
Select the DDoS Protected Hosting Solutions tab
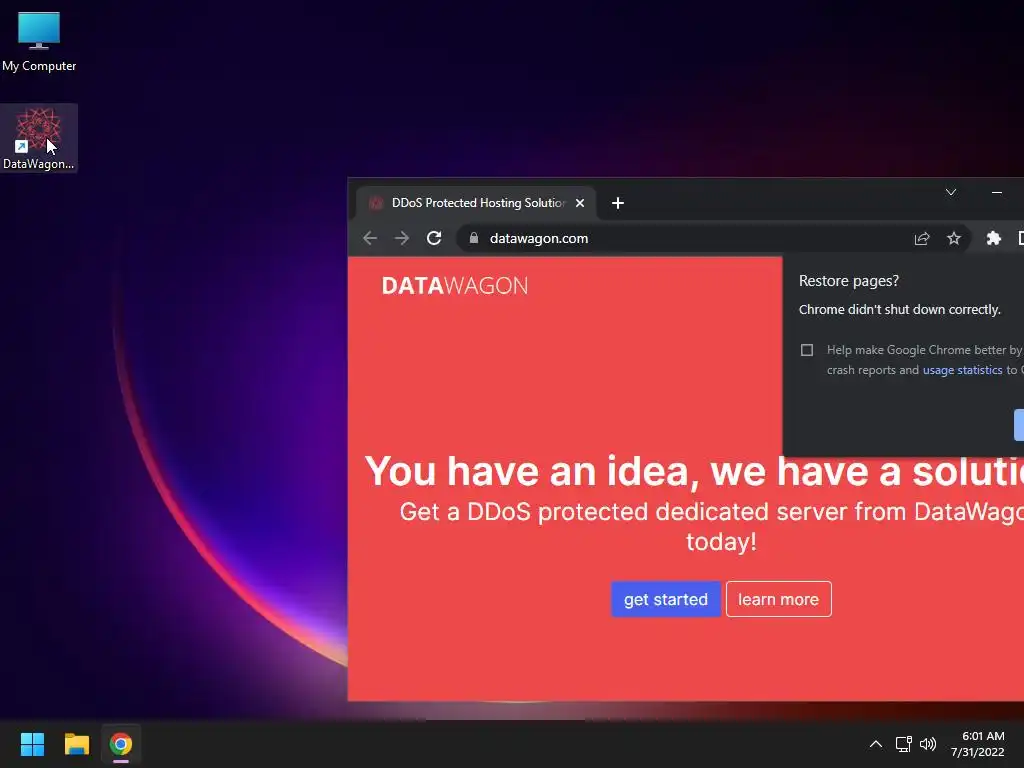point(475,203)
